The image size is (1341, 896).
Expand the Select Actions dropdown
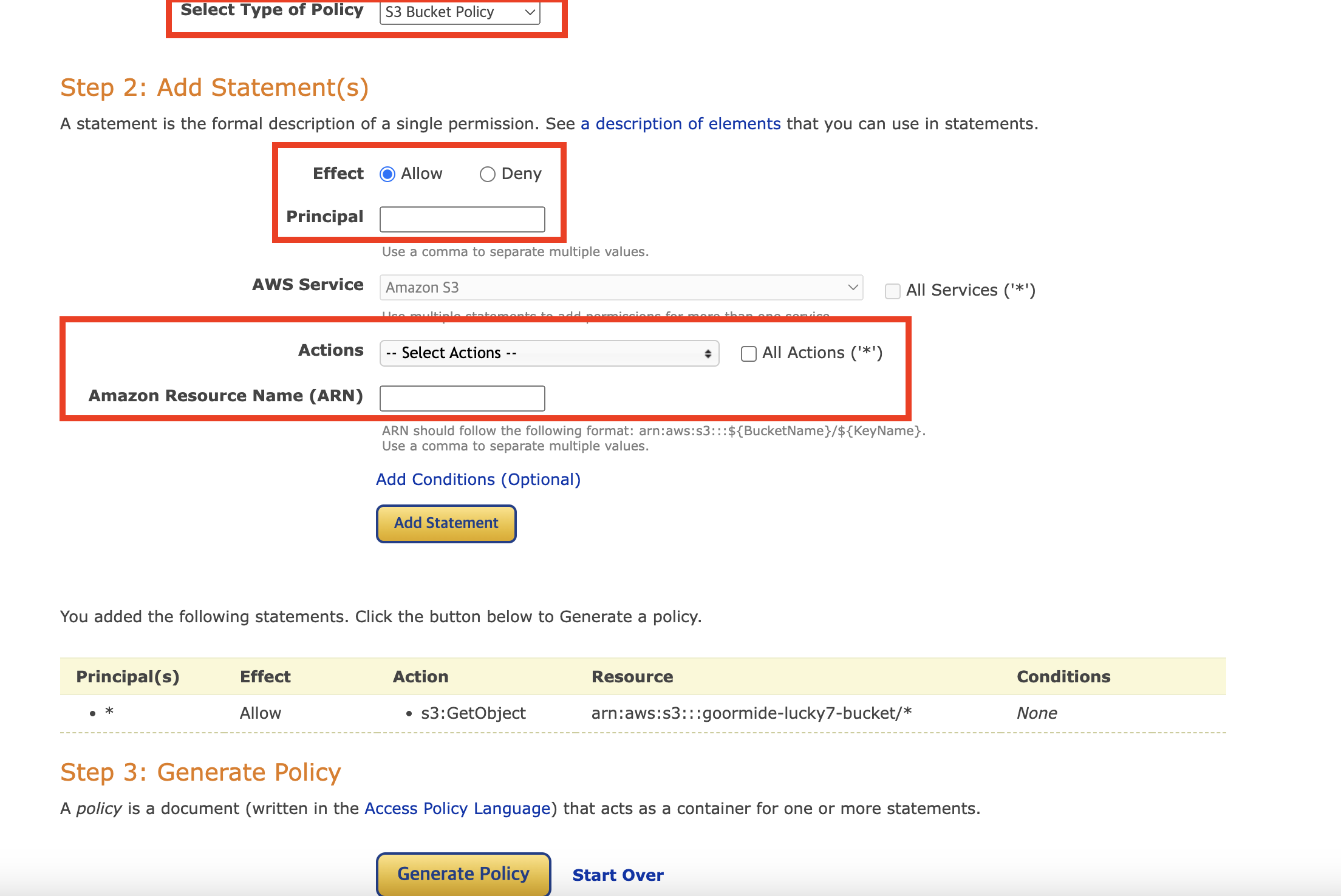point(548,353)
